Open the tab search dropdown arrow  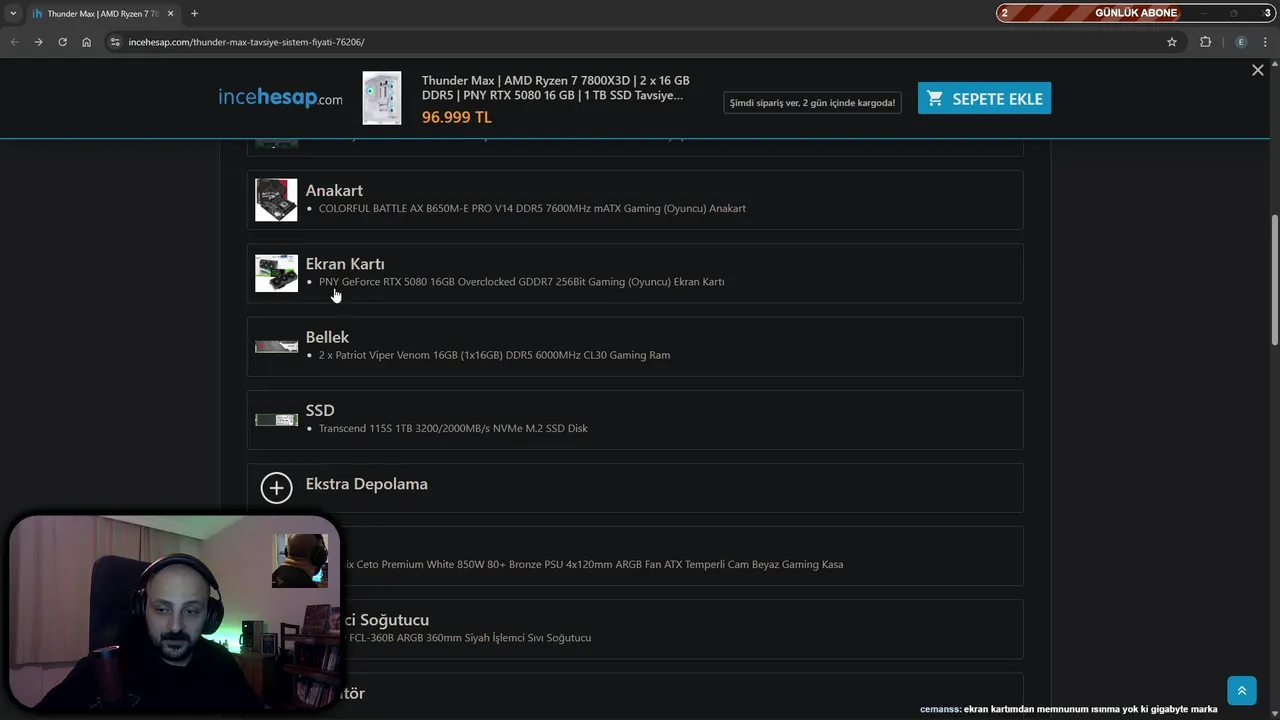(x=13, y=13)
